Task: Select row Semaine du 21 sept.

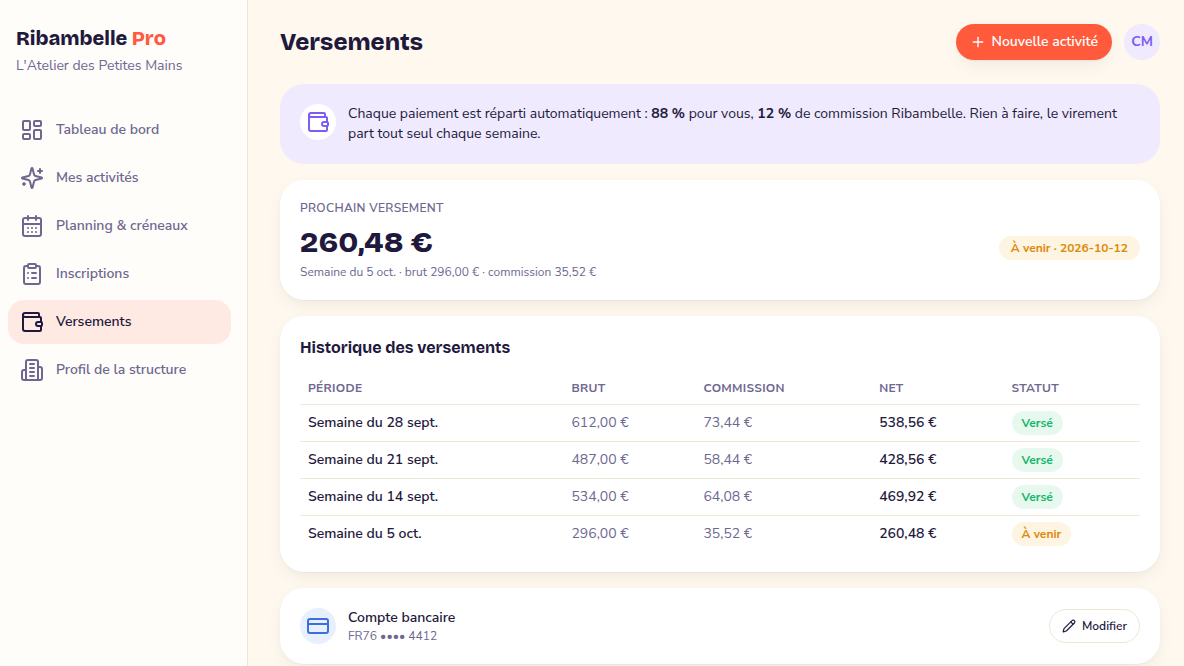Action: click(720, 460)
